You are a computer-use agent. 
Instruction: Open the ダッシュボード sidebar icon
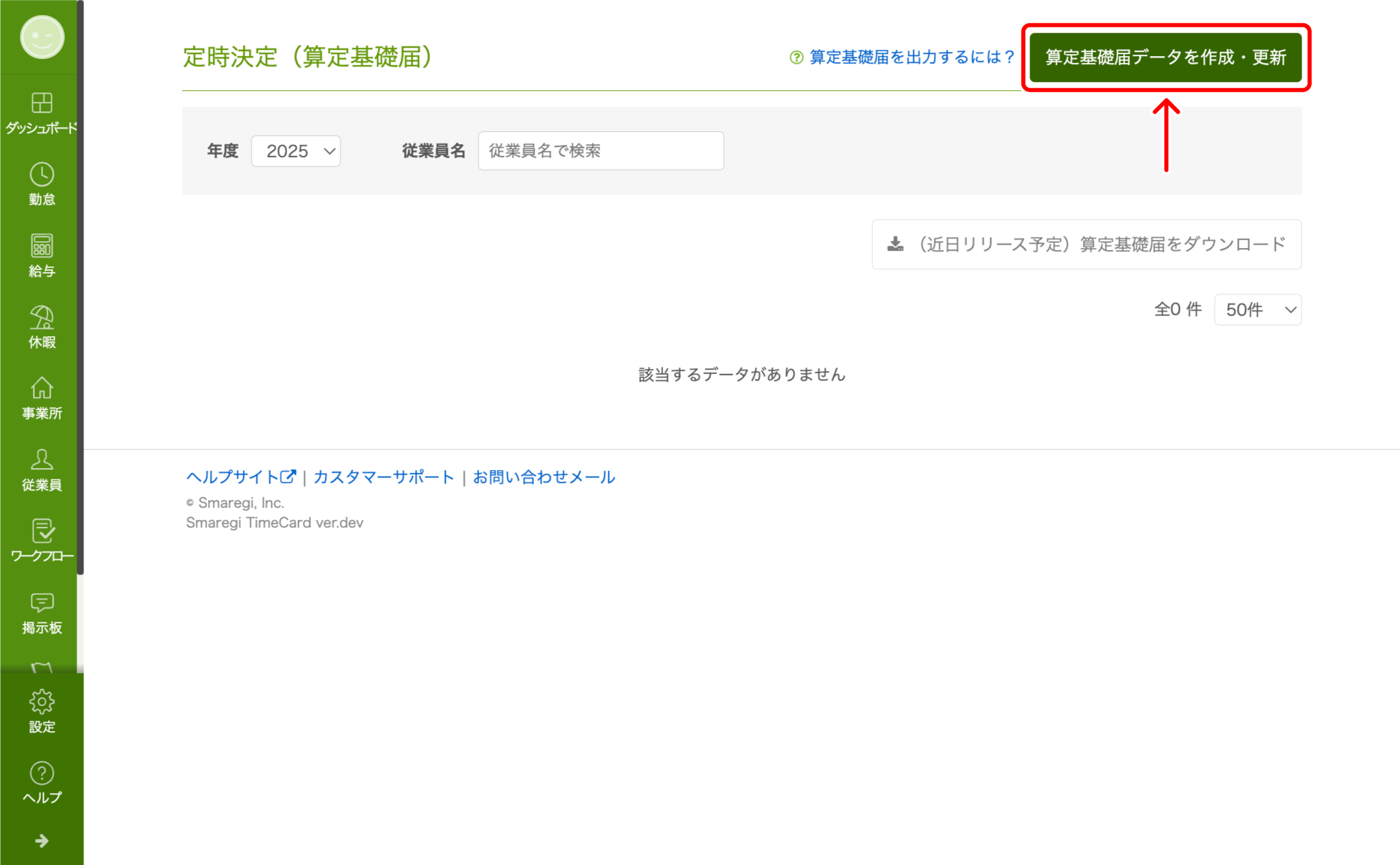(x=42, y=102)
